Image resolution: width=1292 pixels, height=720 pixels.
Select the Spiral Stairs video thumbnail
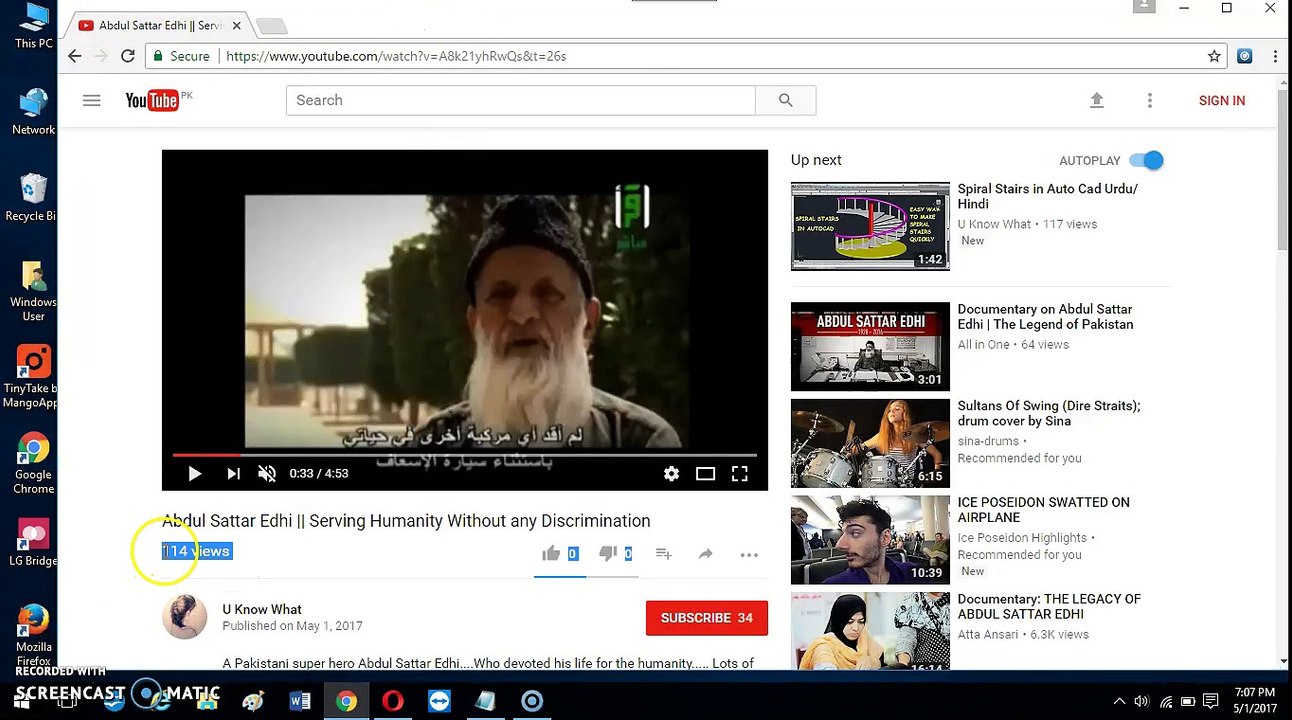(x=870, y=226)
